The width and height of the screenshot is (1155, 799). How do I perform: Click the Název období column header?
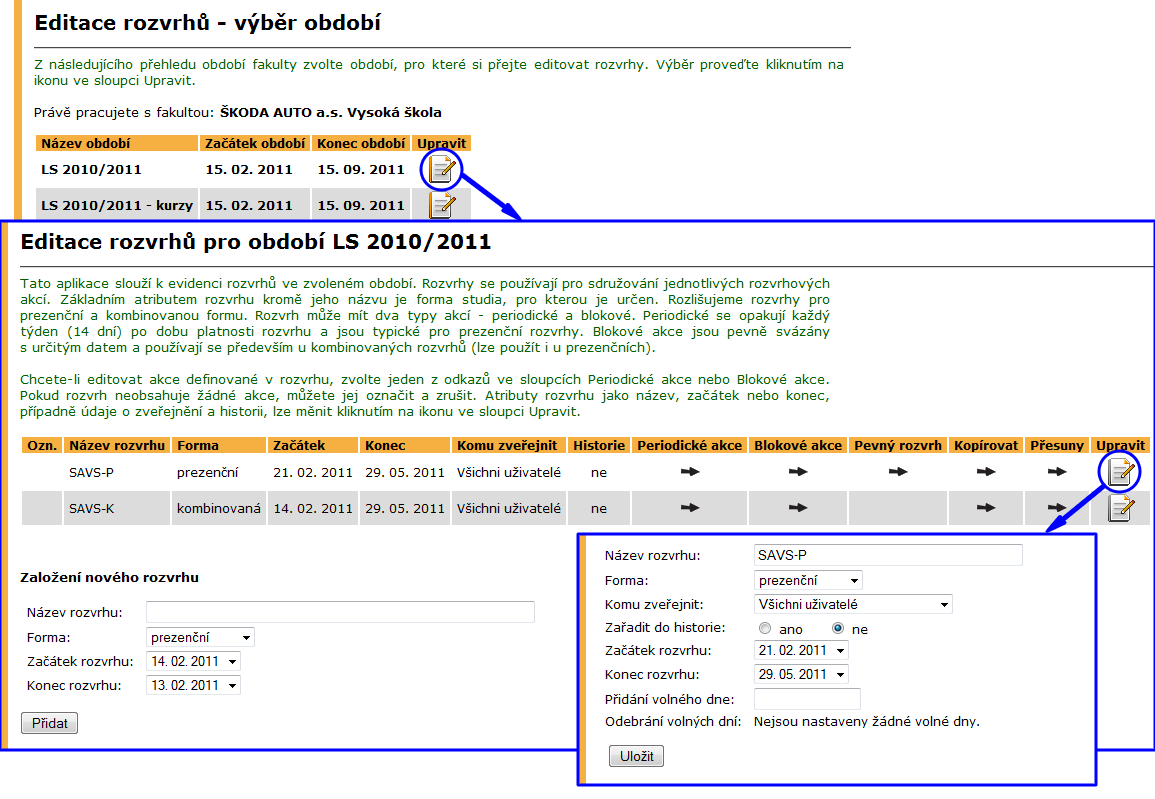click(x=117, y=144)
